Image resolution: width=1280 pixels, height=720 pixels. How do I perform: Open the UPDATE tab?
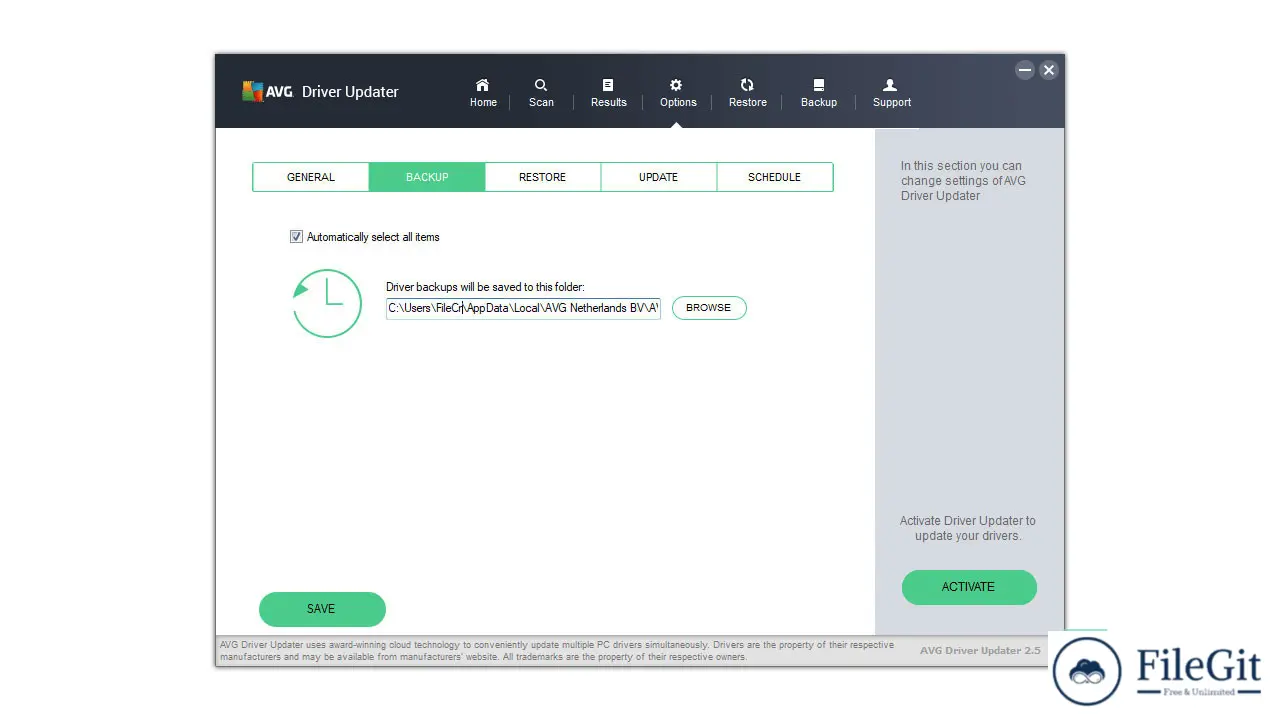[659, 177]
